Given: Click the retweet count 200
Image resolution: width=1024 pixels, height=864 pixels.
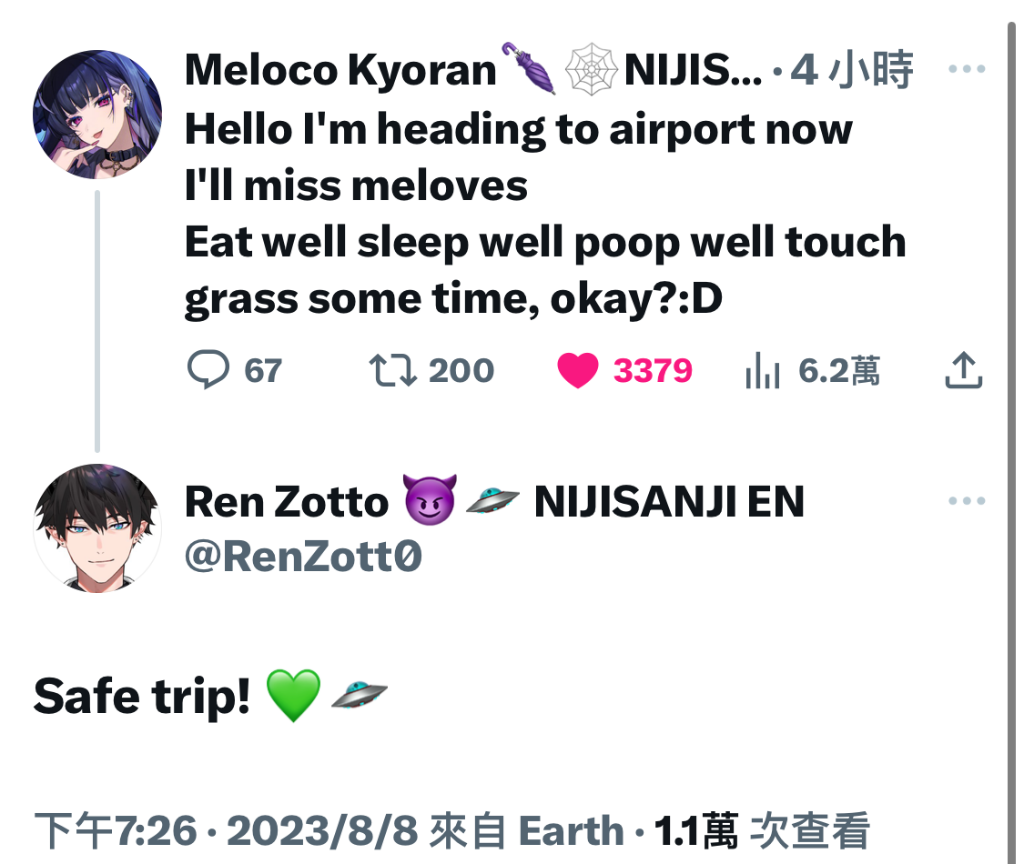Looking at the screenshot, I should click(x=461, y=371).
